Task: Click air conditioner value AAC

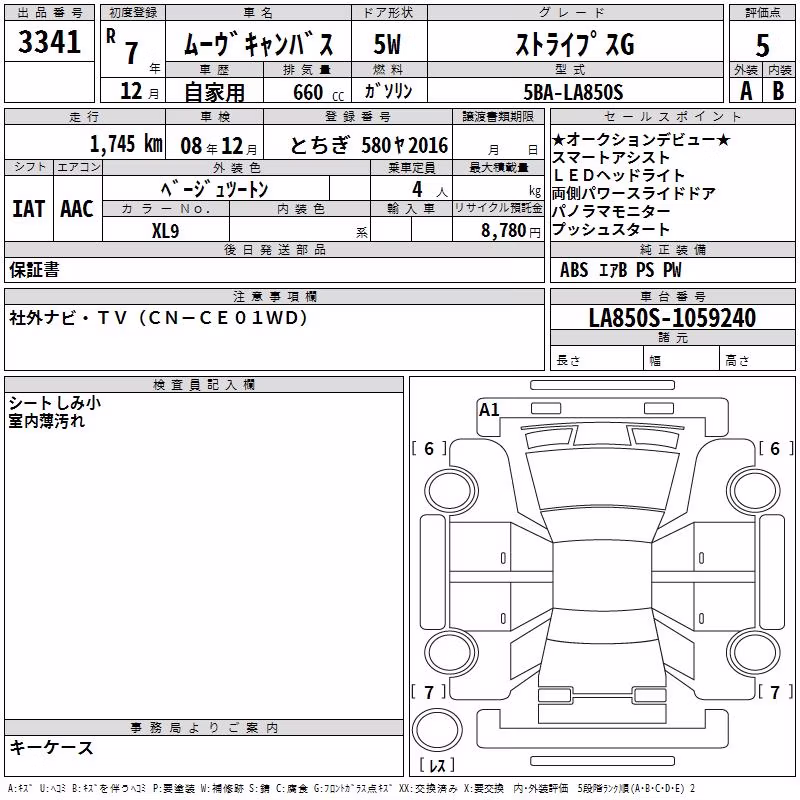Action: (x=77, y=209)
